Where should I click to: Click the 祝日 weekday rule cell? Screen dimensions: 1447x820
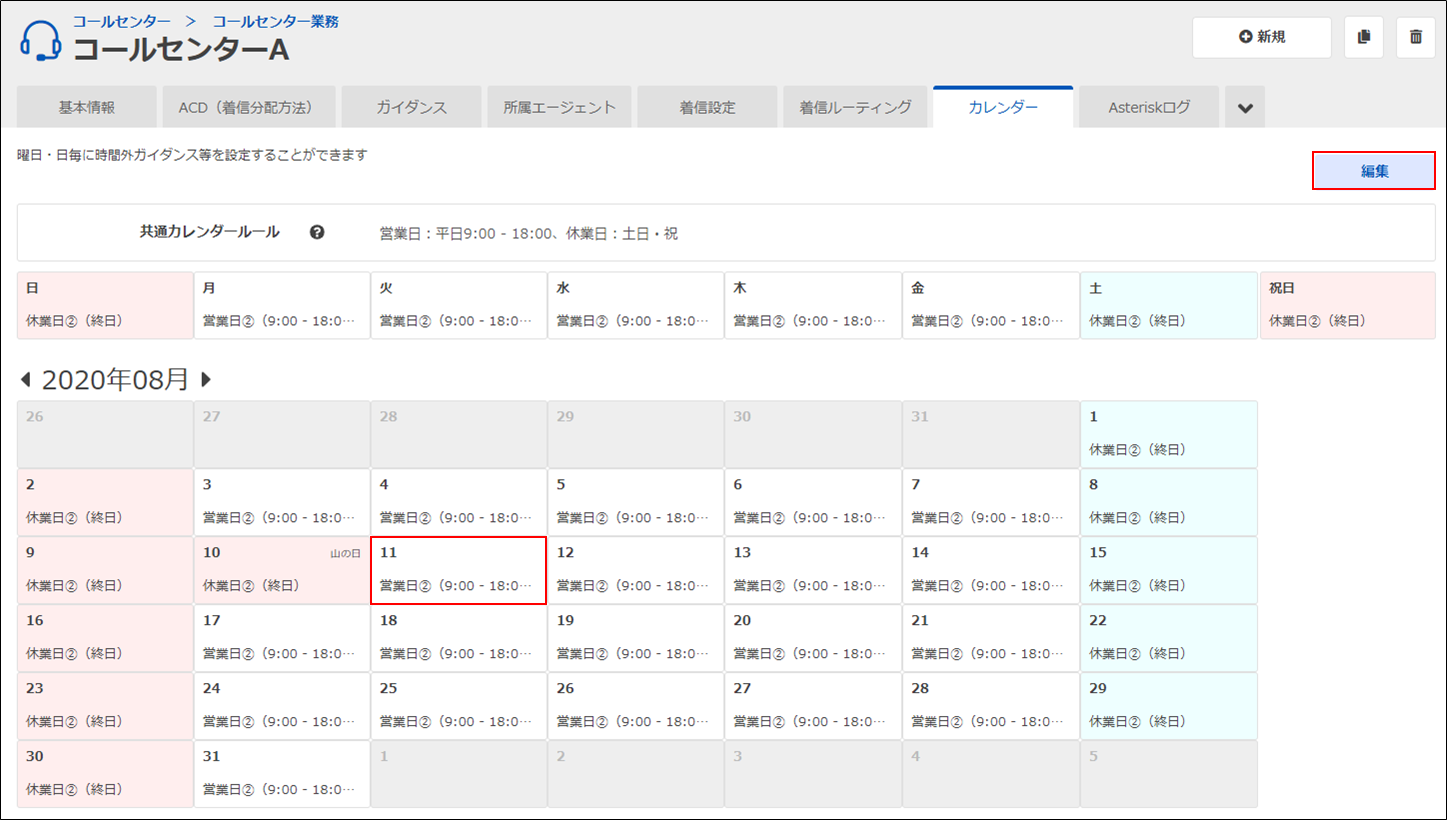tap(1347, 305)
